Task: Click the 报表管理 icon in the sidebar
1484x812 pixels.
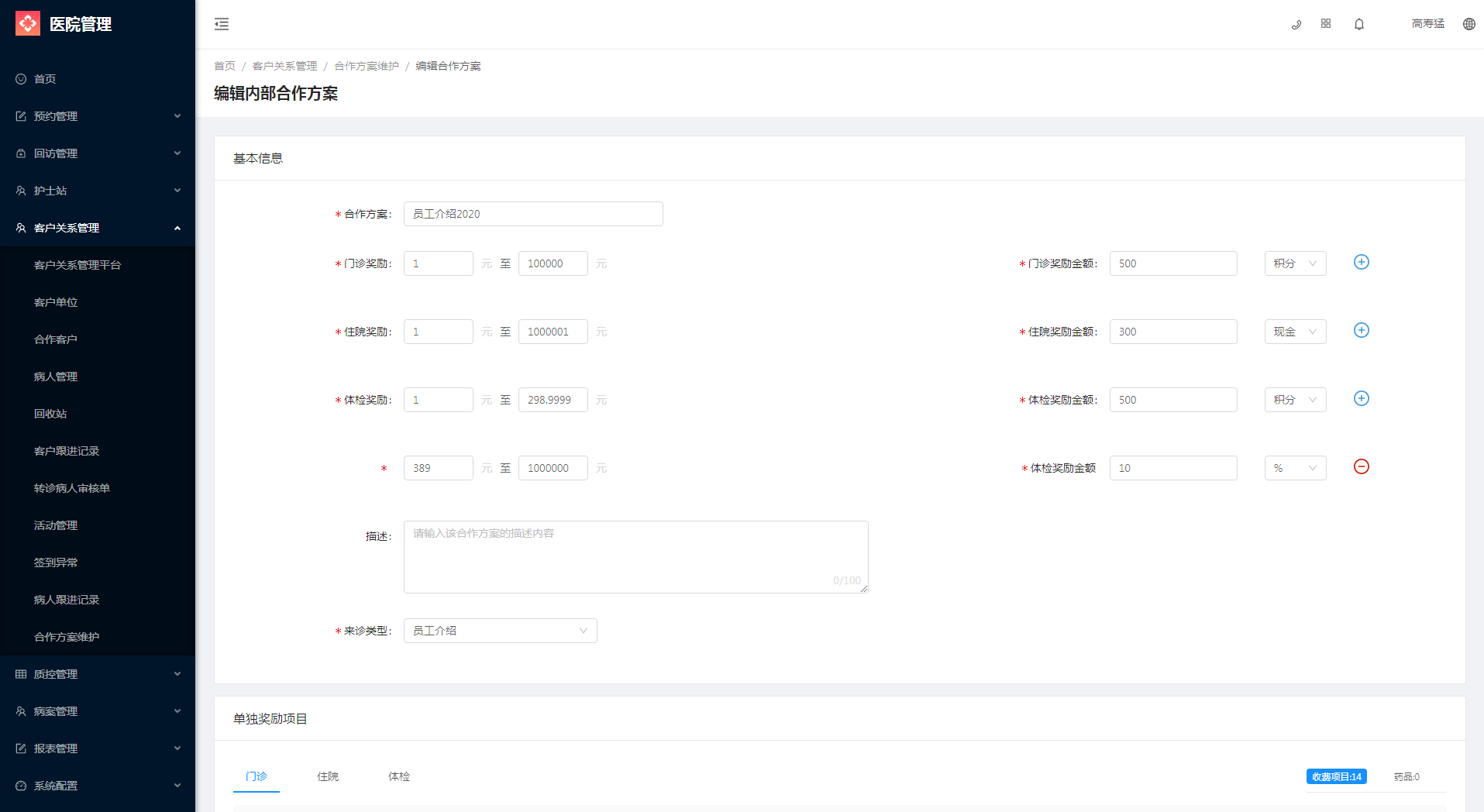Action: pos(21,748)
